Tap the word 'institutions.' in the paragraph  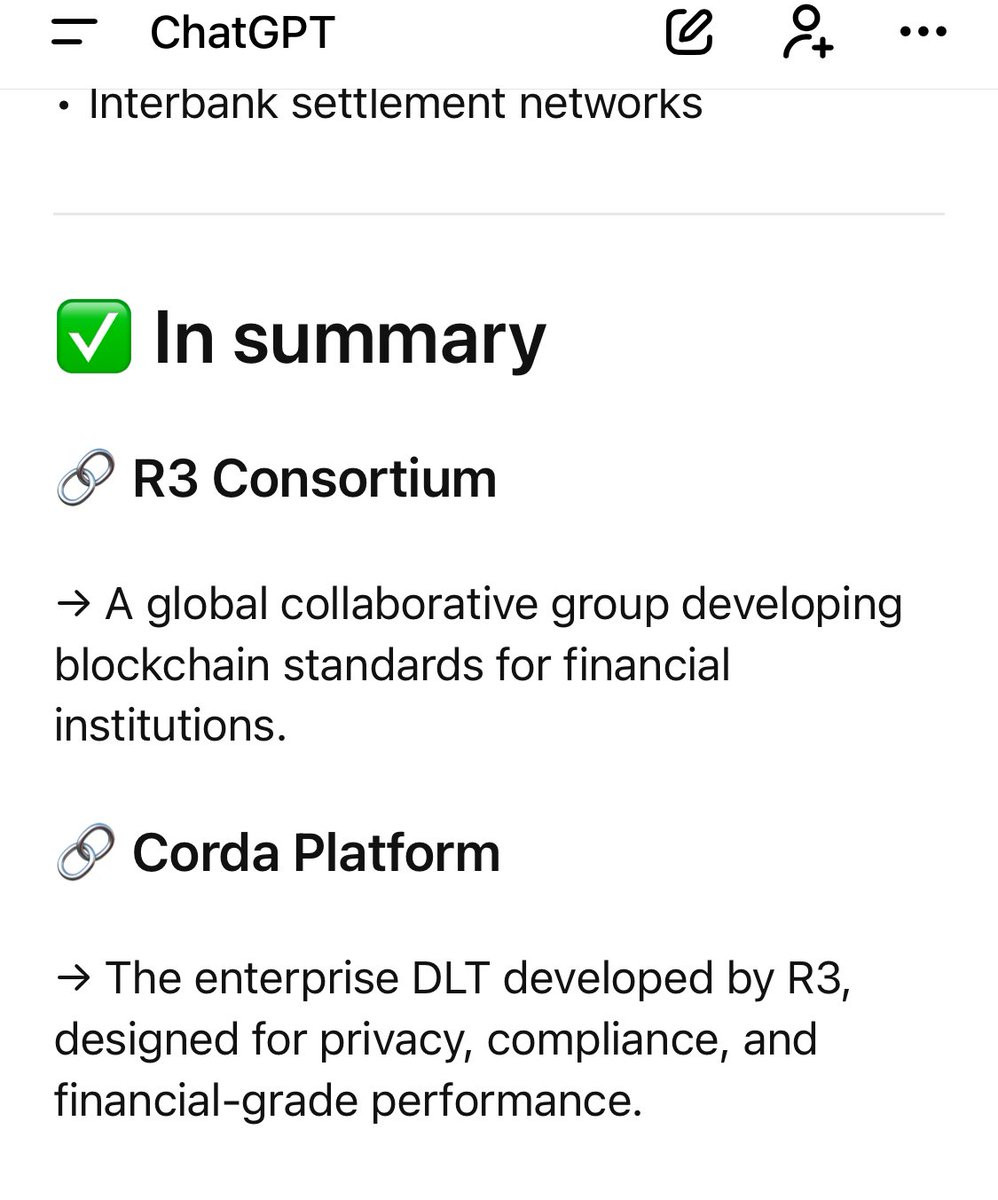[170, 726]
